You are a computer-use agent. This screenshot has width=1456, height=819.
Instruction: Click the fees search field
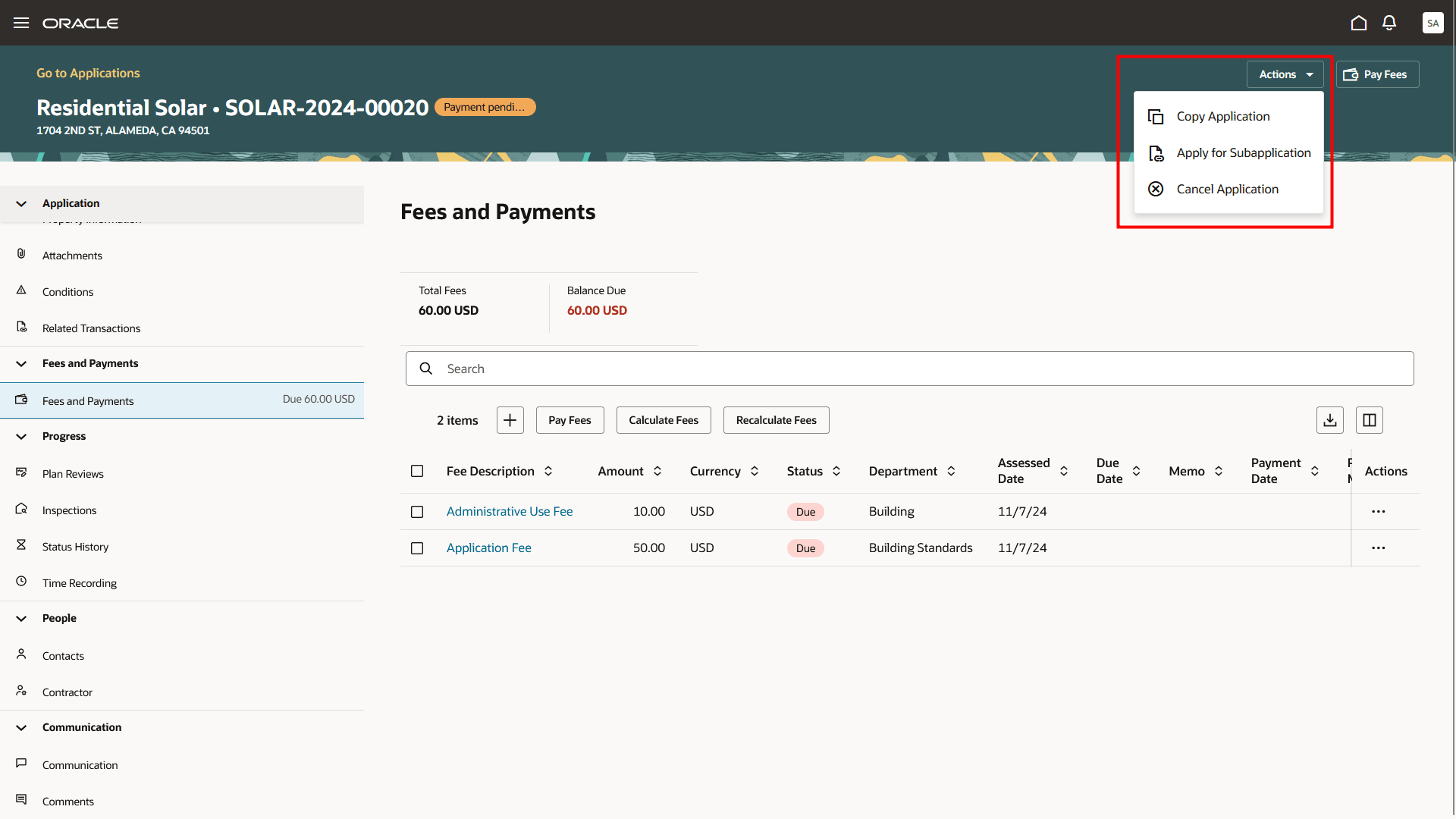(758, 369)
